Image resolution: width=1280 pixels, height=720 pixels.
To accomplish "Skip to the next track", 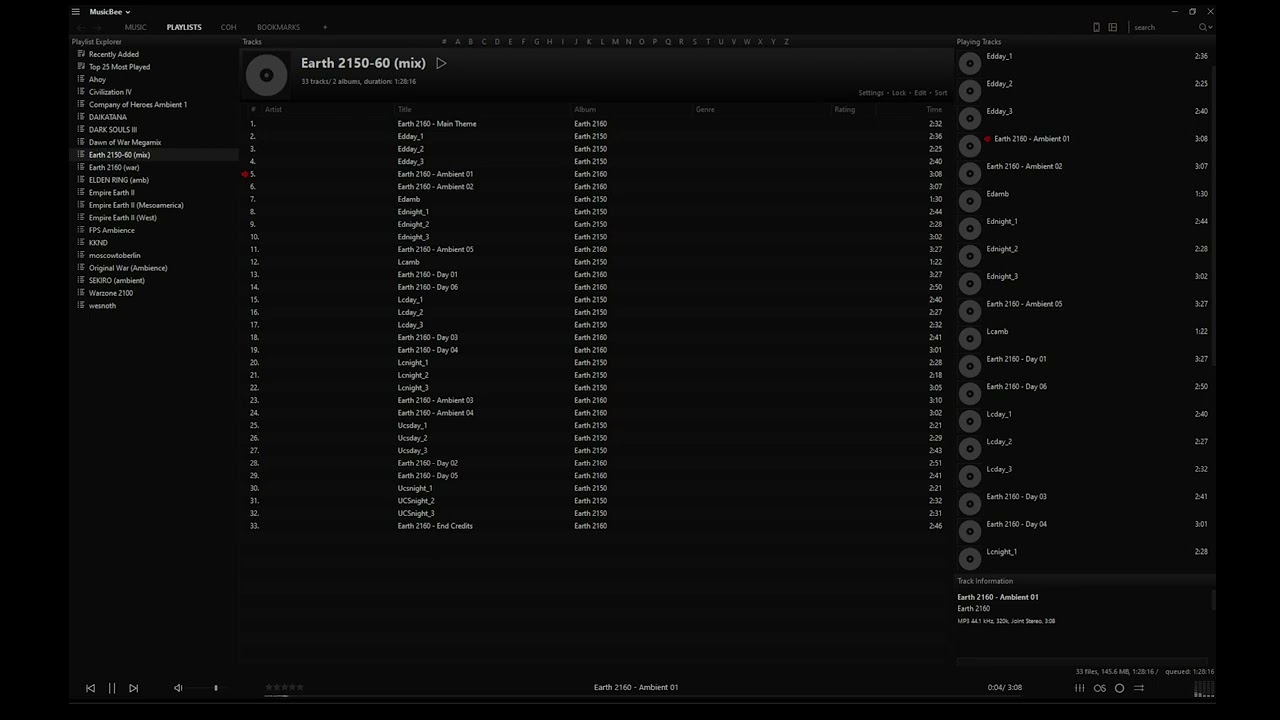I will (x=133, y=688).
